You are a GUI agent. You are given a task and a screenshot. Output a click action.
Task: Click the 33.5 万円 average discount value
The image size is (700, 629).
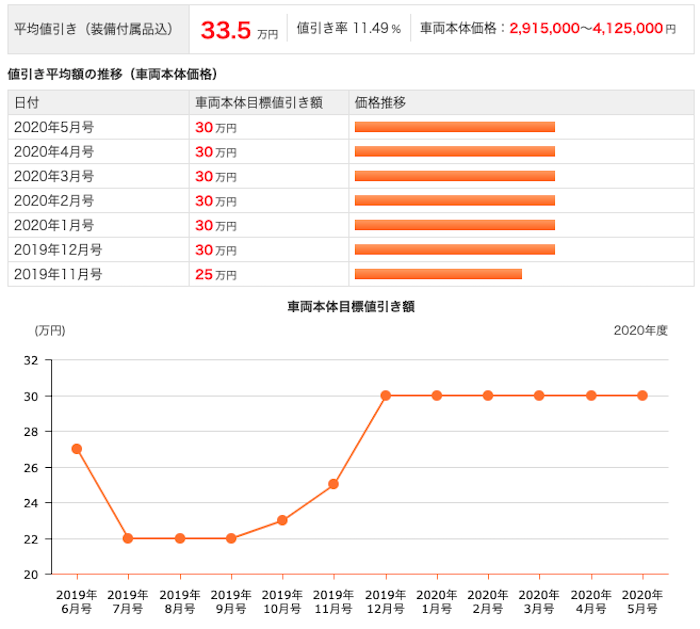click(239, 30)
